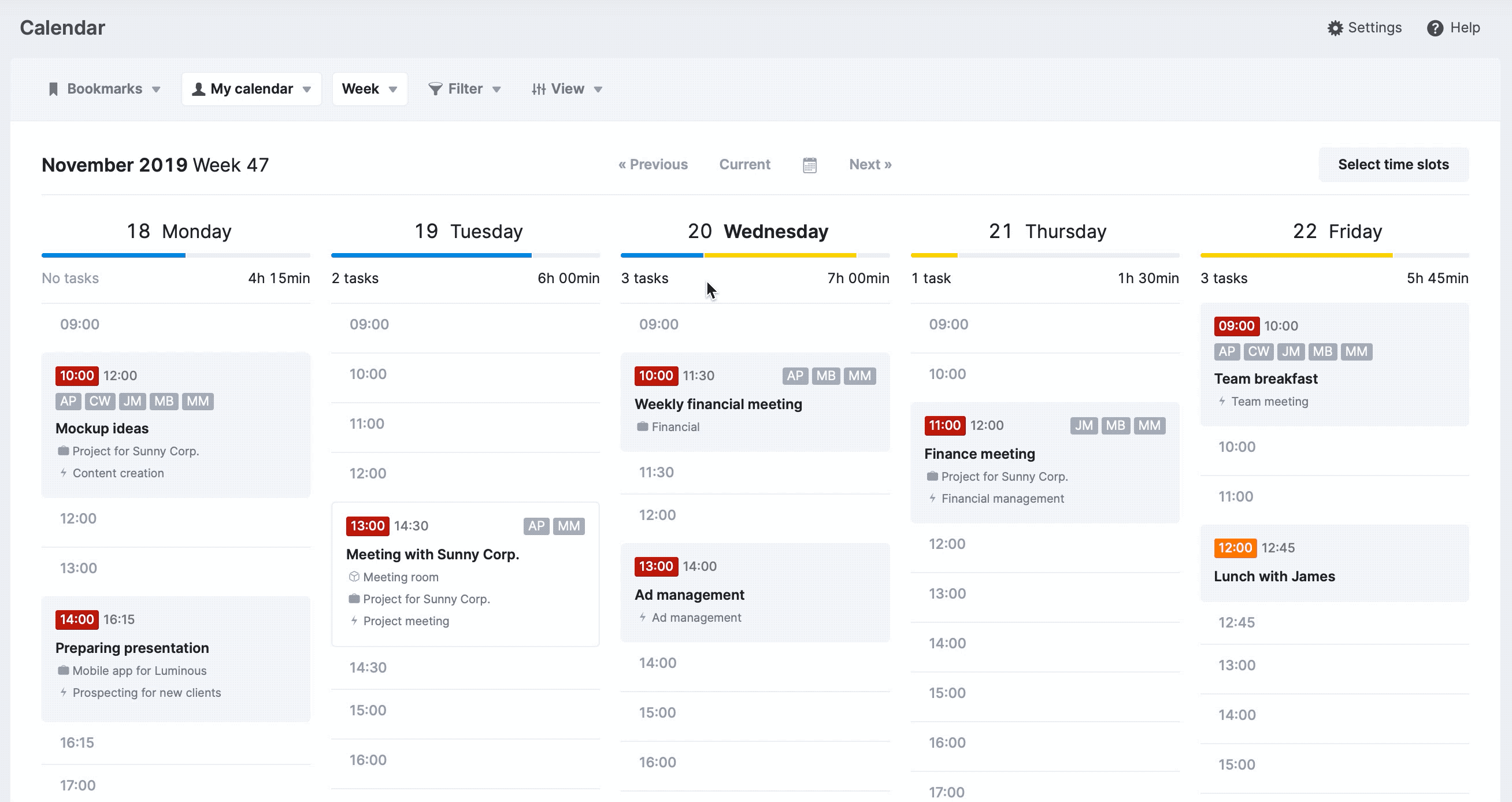Select the 20 Wednesday day header
Image resolution: width=1512 pixels, height=802 pixels.
point(757,231)
